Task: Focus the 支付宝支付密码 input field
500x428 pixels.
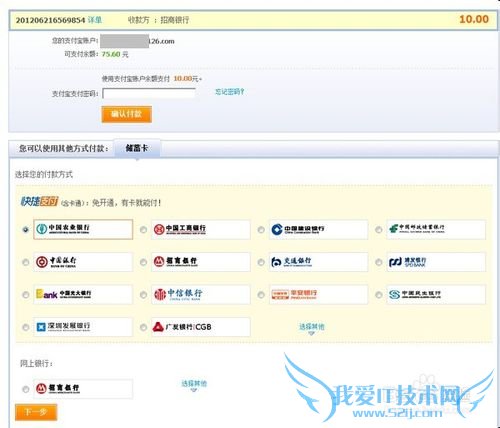Action: 149,93
